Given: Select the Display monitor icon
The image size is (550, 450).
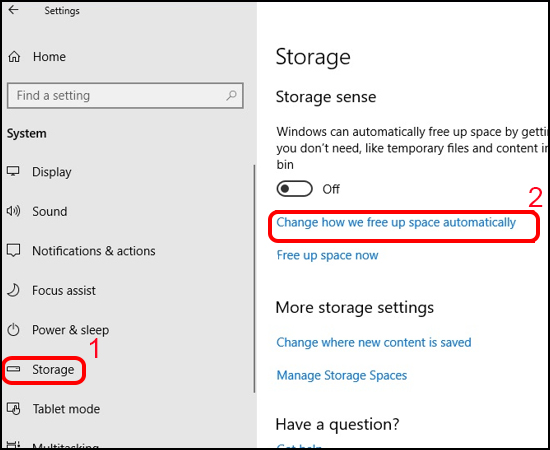Looking at the screenshot, I should pos(13,172).
